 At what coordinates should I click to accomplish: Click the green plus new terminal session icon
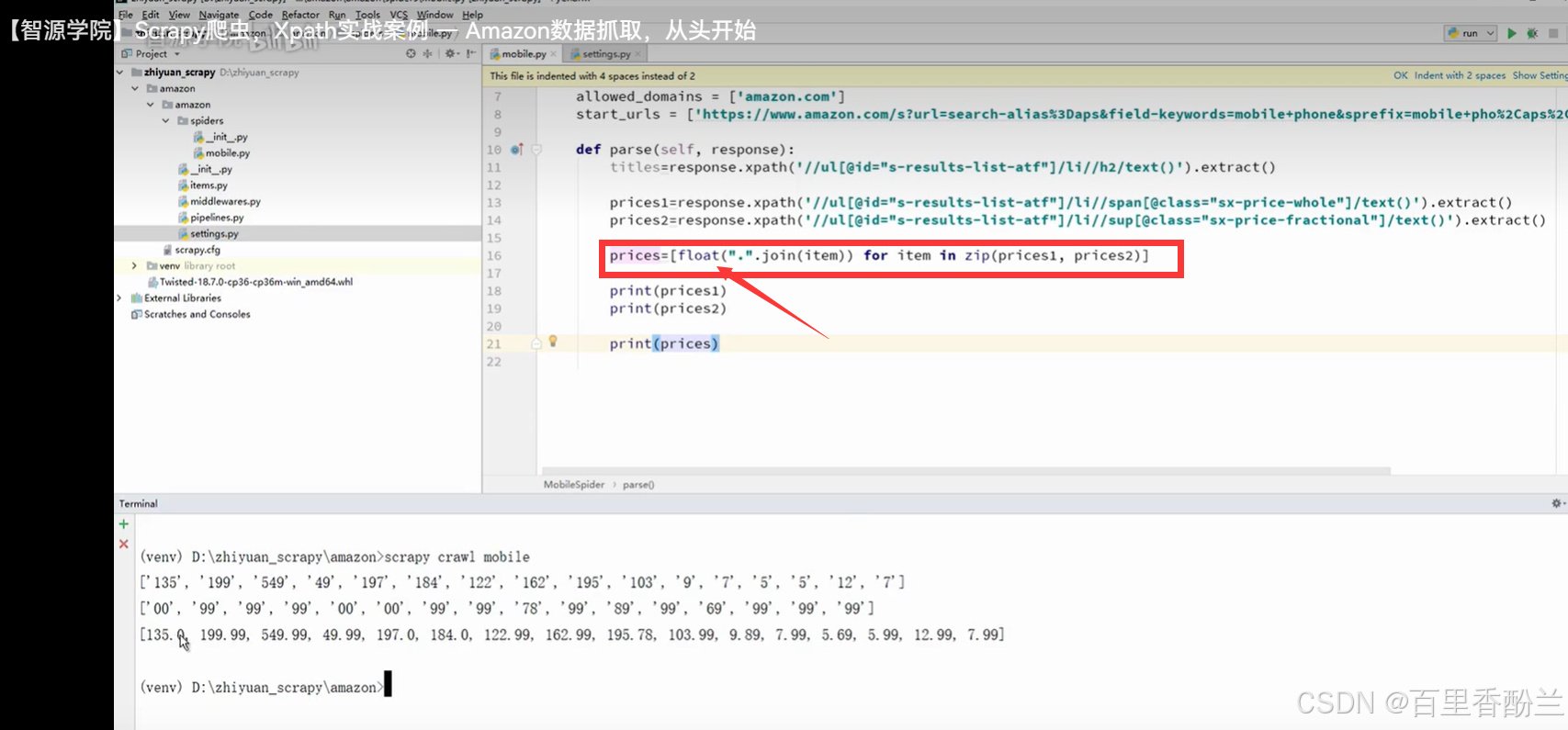pos(124,524)
